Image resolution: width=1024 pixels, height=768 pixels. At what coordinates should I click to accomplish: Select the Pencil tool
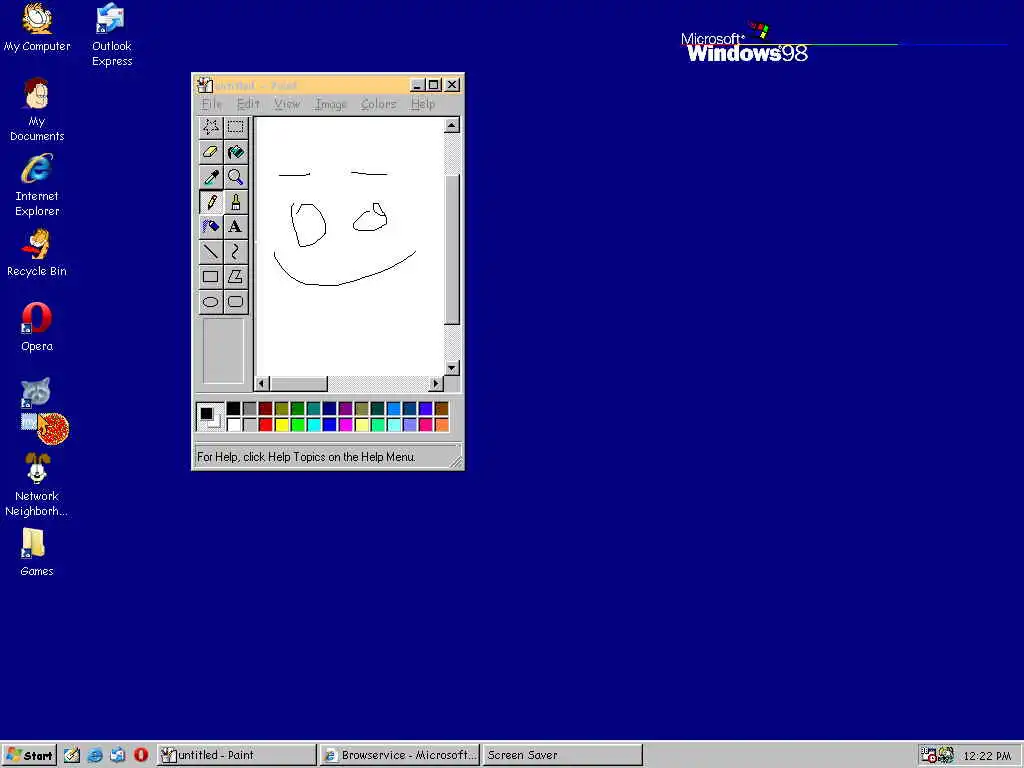click(x=210, y=202)
